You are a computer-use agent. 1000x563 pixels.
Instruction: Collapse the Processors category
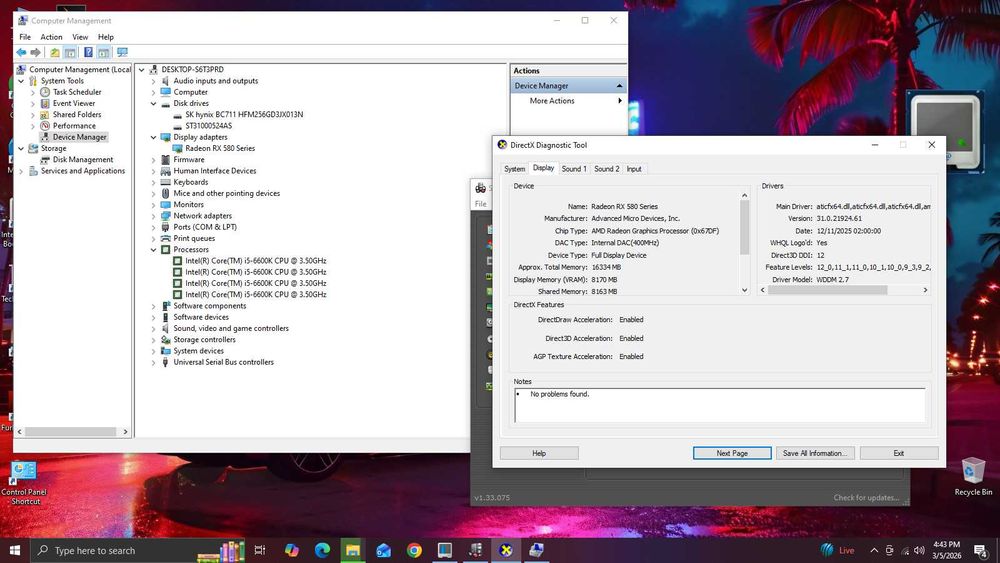point(153,250)
